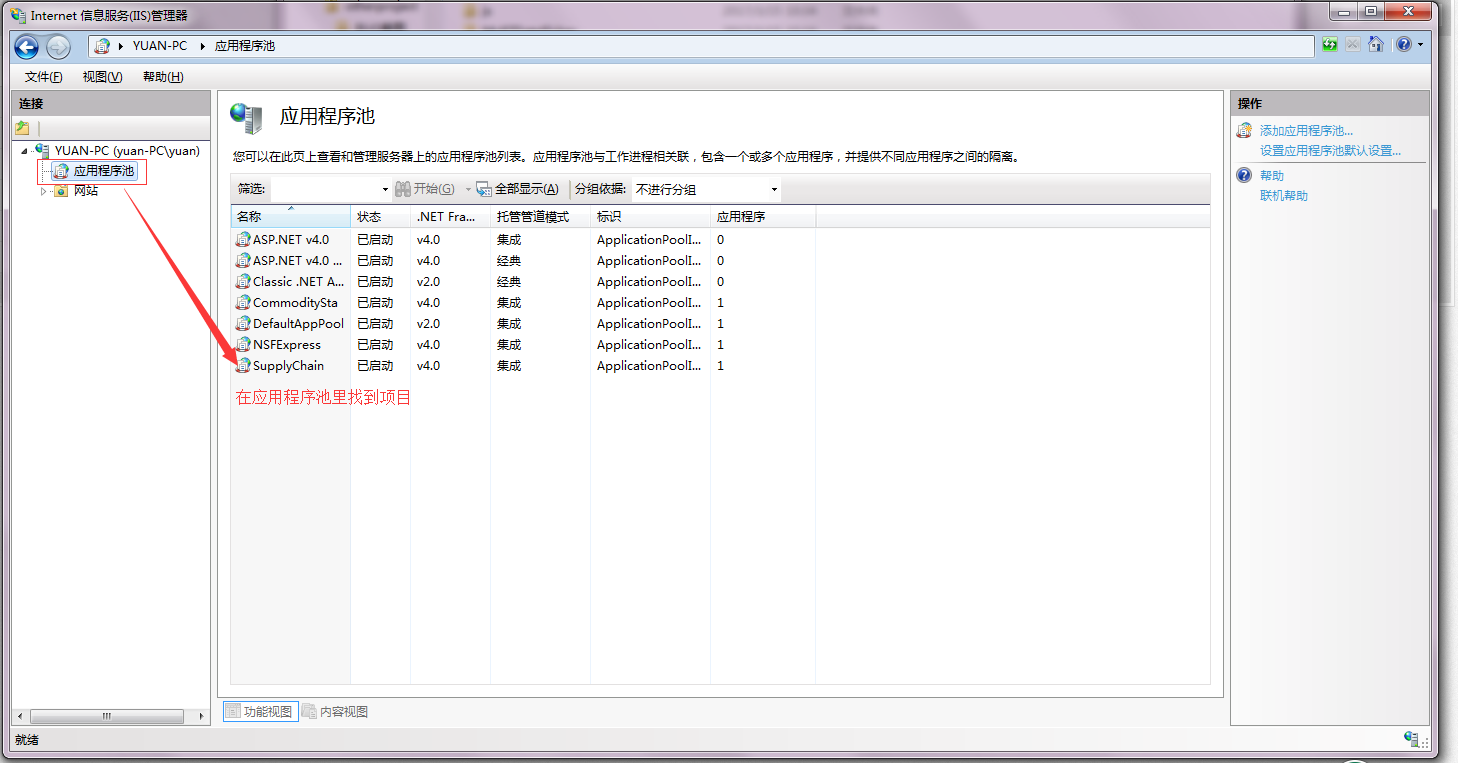Select 网站 in connections tree

coord(86,191)
